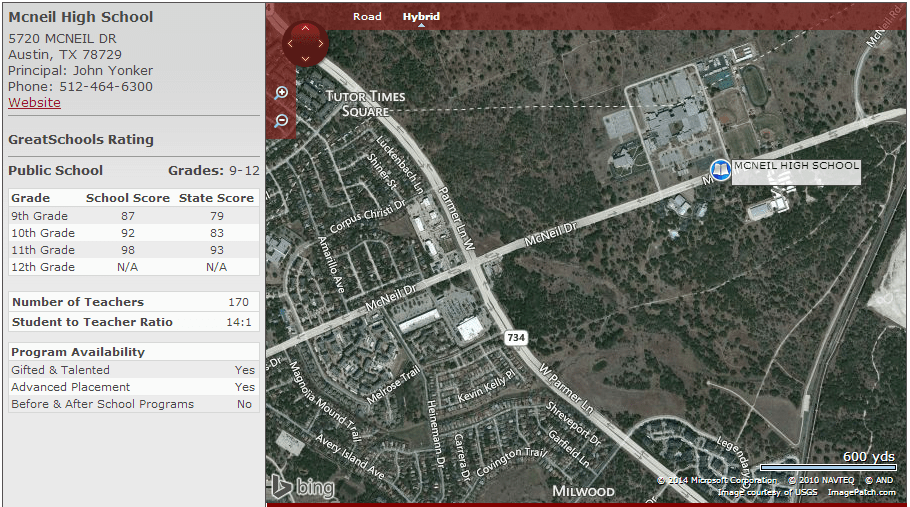Click the Bing logo on map
The width and height of the screenshot is (910, 507).
point(303,487)
